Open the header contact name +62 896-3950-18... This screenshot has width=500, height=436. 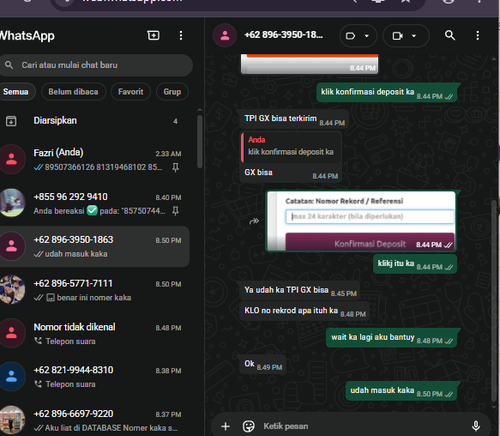click(283, 35)
